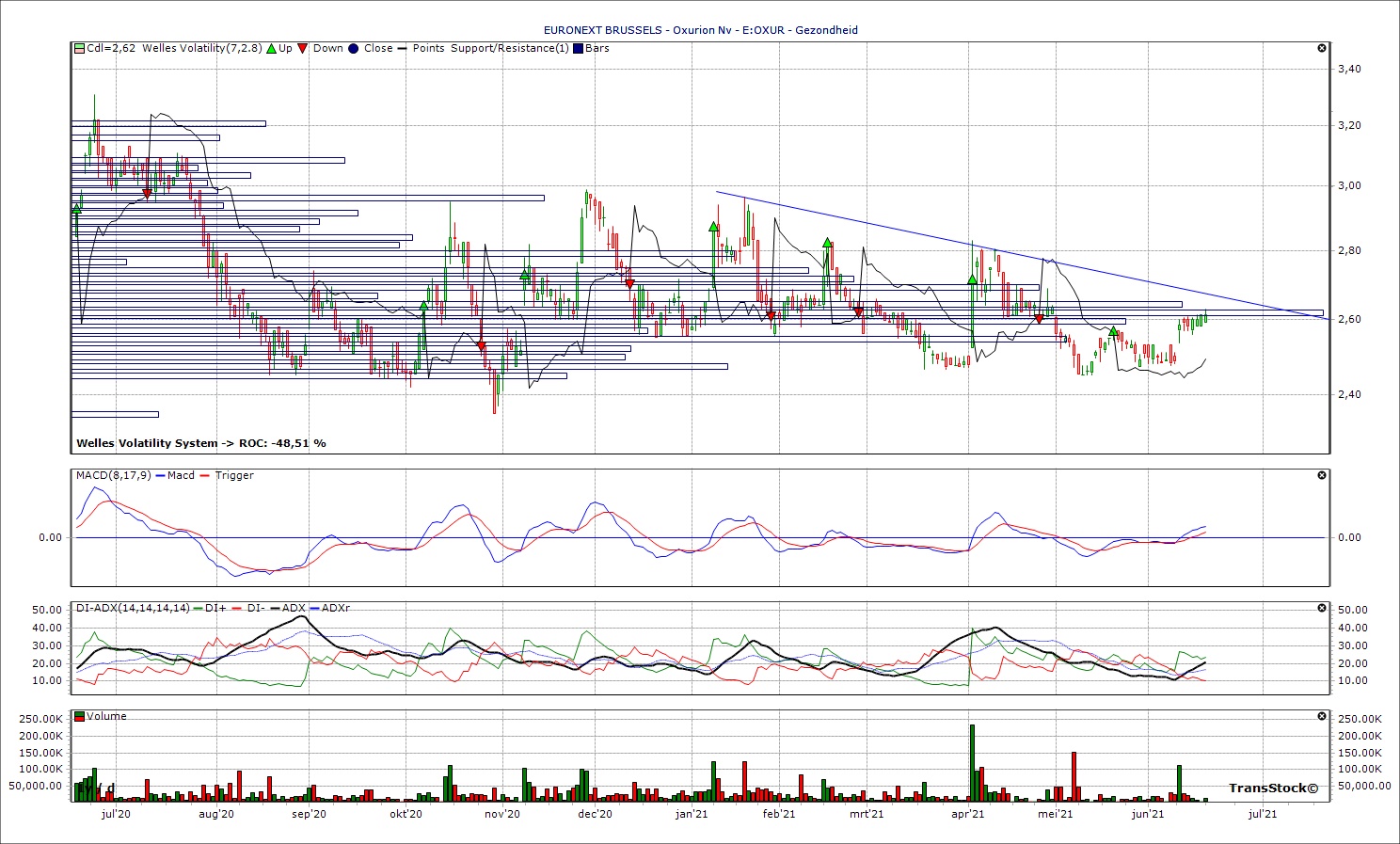Select the red Down signal arrow in late April 2021

click(1039, 320)
